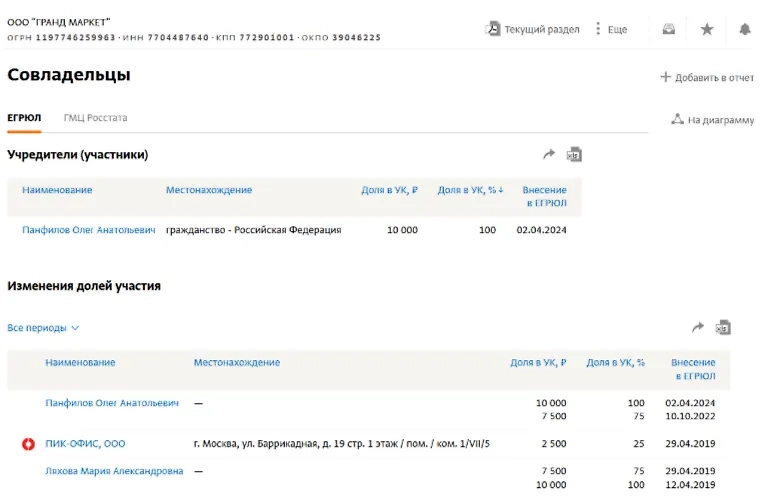Sort founders by 'Наименование' column header
The image size is (767, 497).
57,190
